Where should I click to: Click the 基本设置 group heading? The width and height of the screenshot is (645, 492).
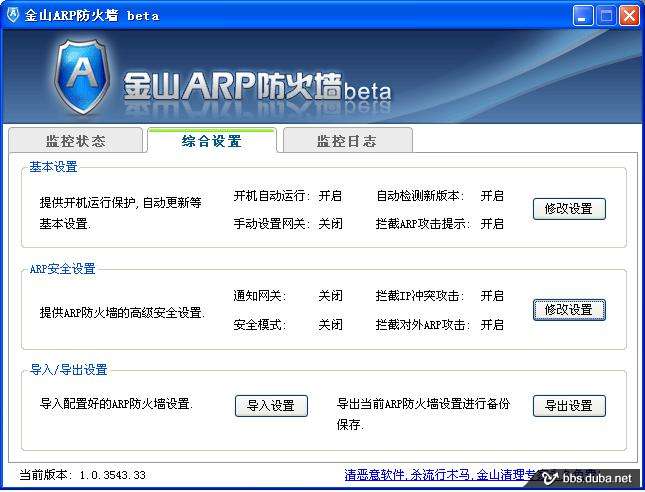53,167
